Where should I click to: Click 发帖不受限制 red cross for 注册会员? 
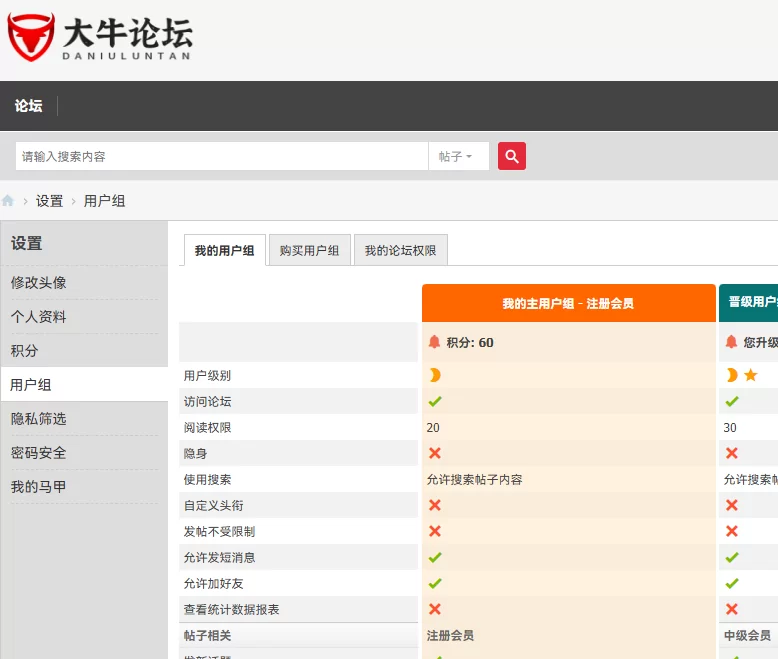[x=435, y=531]
